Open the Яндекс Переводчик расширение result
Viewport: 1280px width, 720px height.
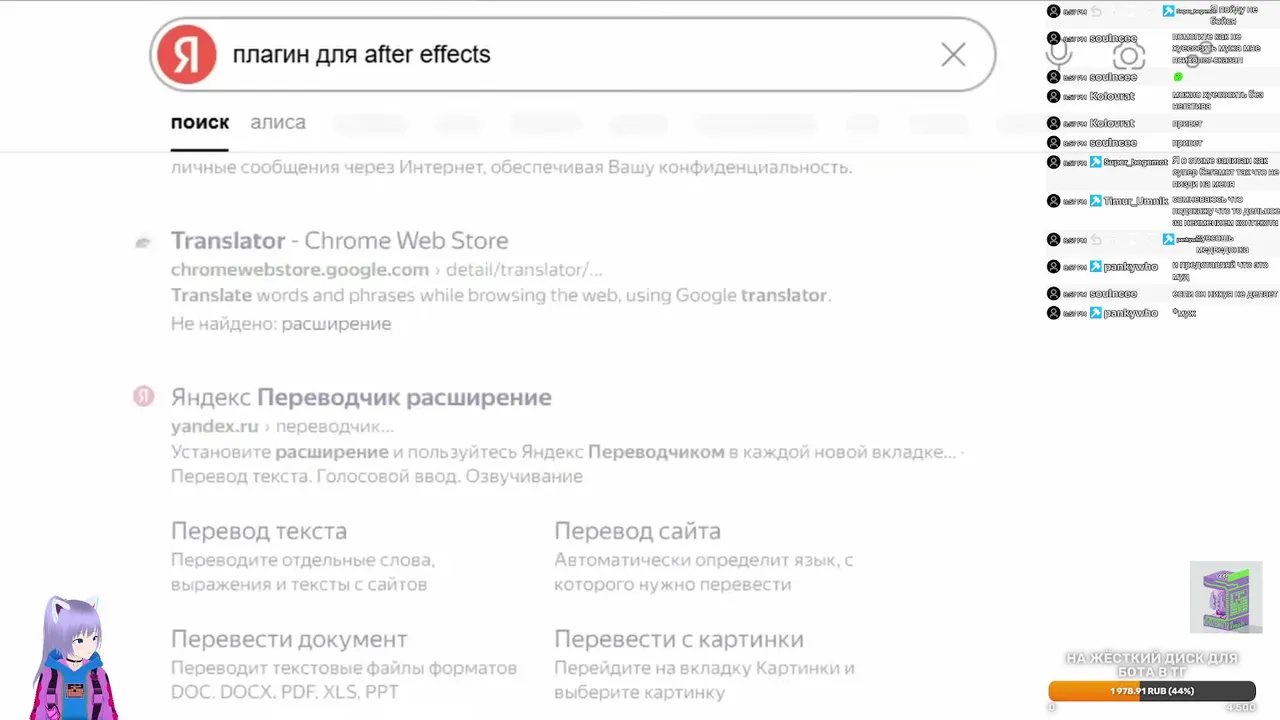[361, 397]
